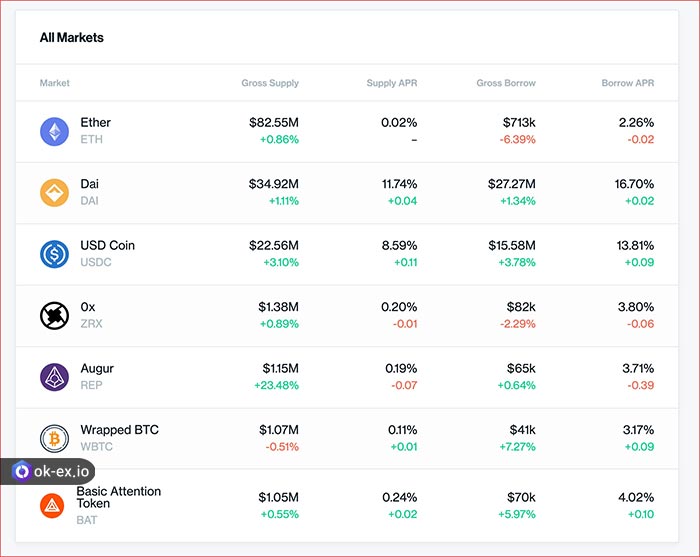The width and height of the screenshot is (700, 557).
Task: Click the -0.51% Wrapped BTC supply change
Action: [282, 446]
